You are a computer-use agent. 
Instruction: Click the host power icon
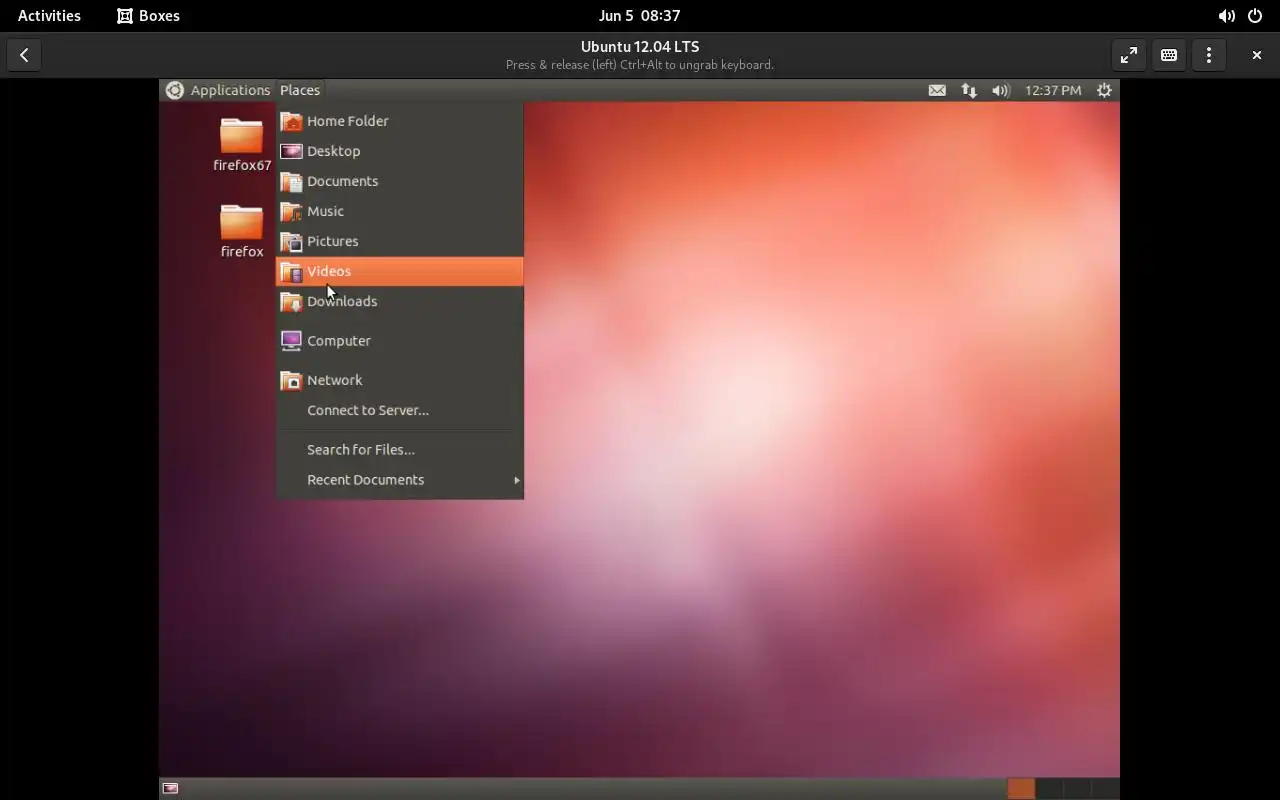1255,16
